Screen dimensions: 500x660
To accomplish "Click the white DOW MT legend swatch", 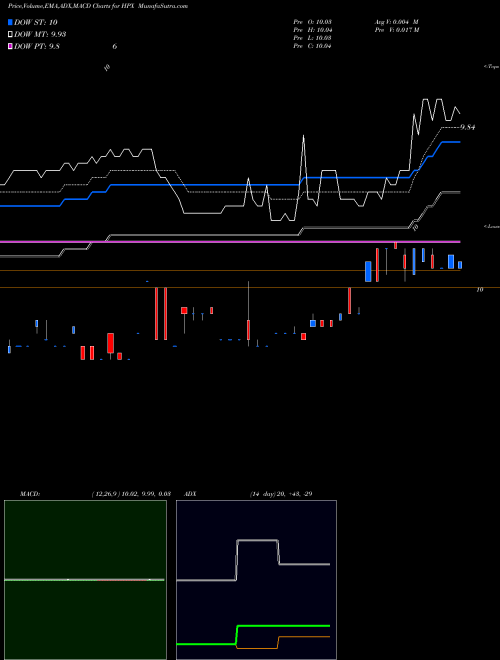I will (x=10, y=35).
